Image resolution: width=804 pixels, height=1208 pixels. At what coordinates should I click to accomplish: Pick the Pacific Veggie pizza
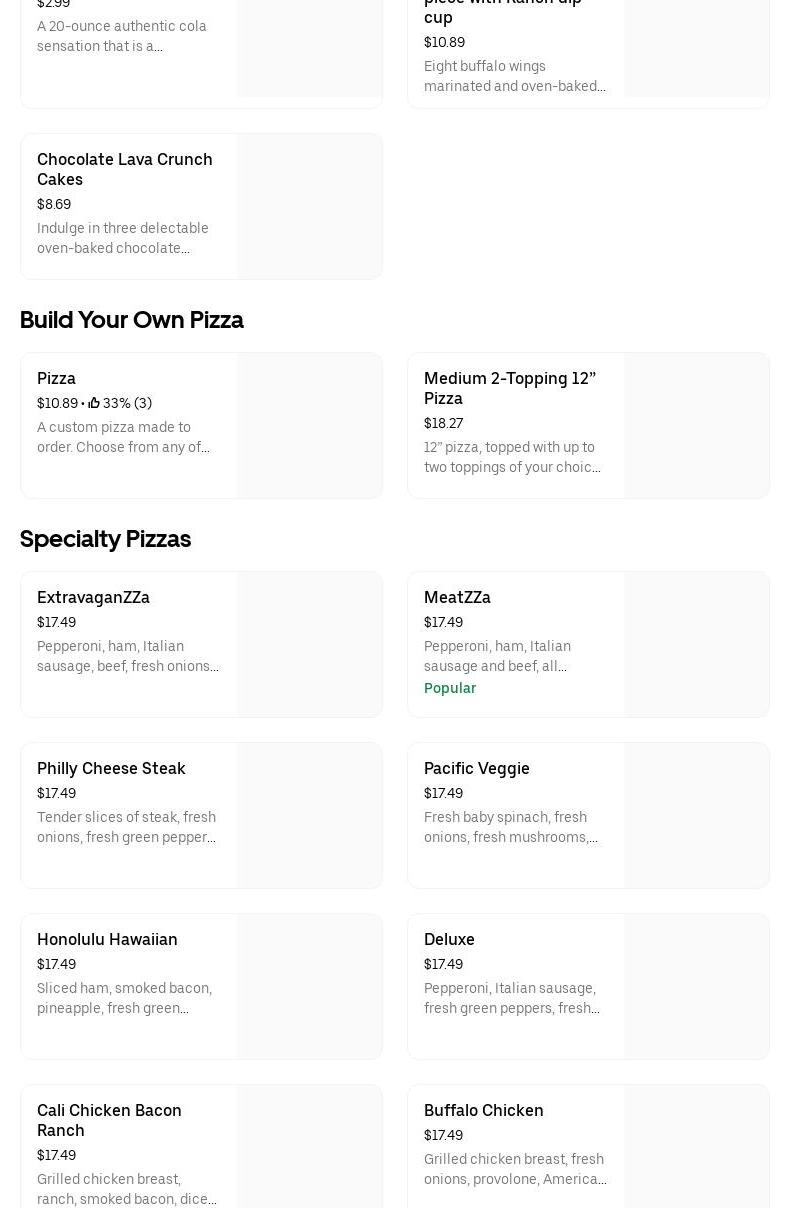pyautogui.click(x=477, y=768)
